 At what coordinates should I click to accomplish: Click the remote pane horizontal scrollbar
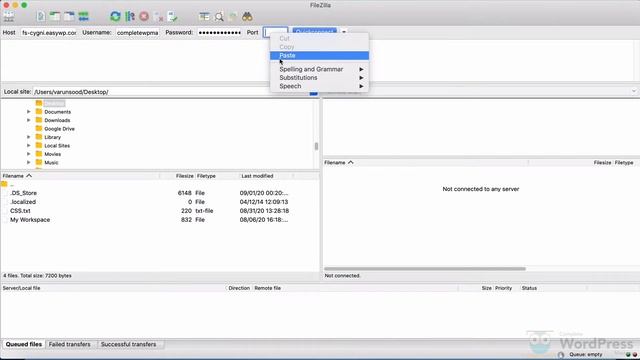[424, 269]
